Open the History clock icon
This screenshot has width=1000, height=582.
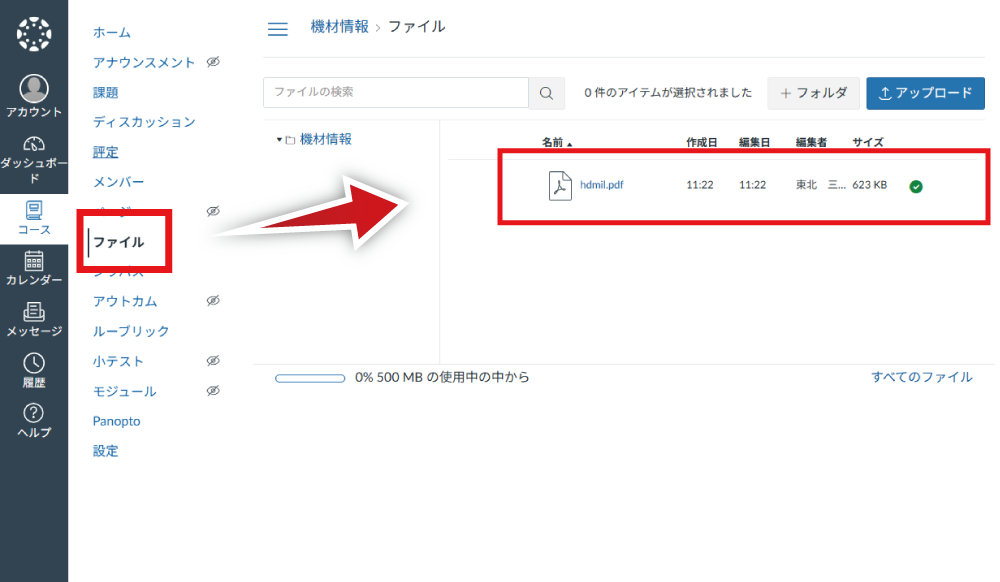point(34,362)
